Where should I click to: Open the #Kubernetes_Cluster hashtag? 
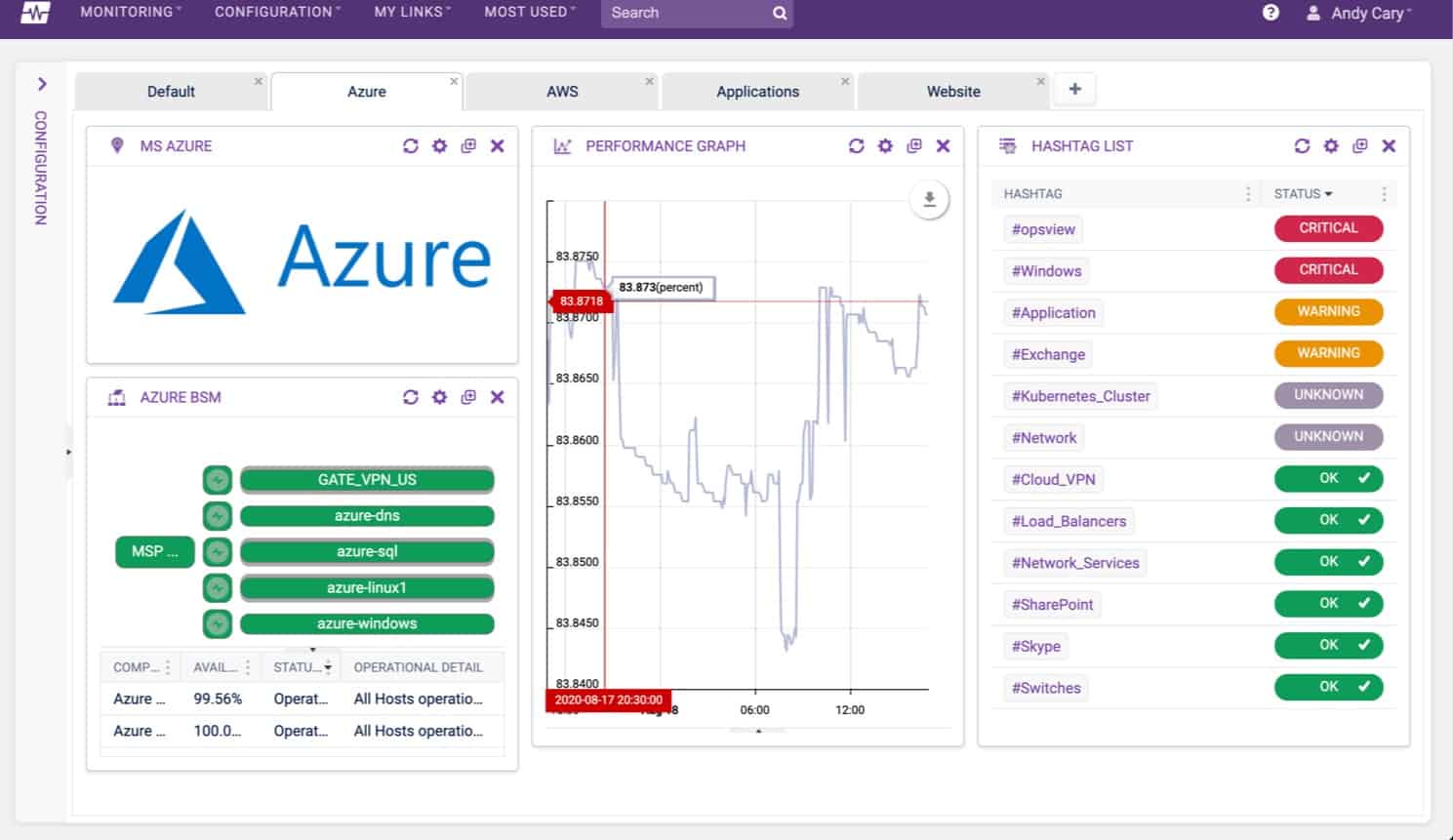coord(1080,396)
